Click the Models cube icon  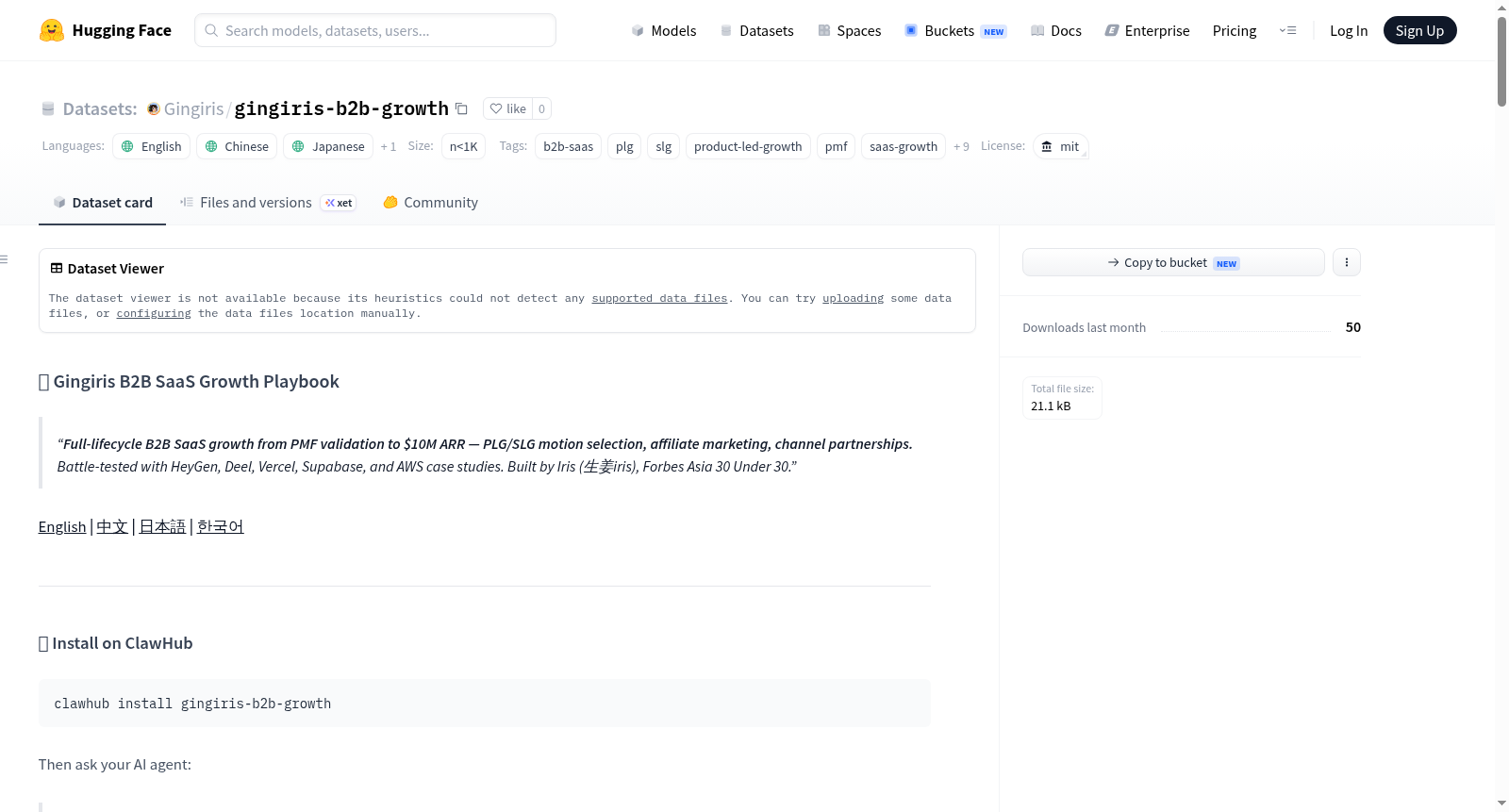(x=638, y=30)
